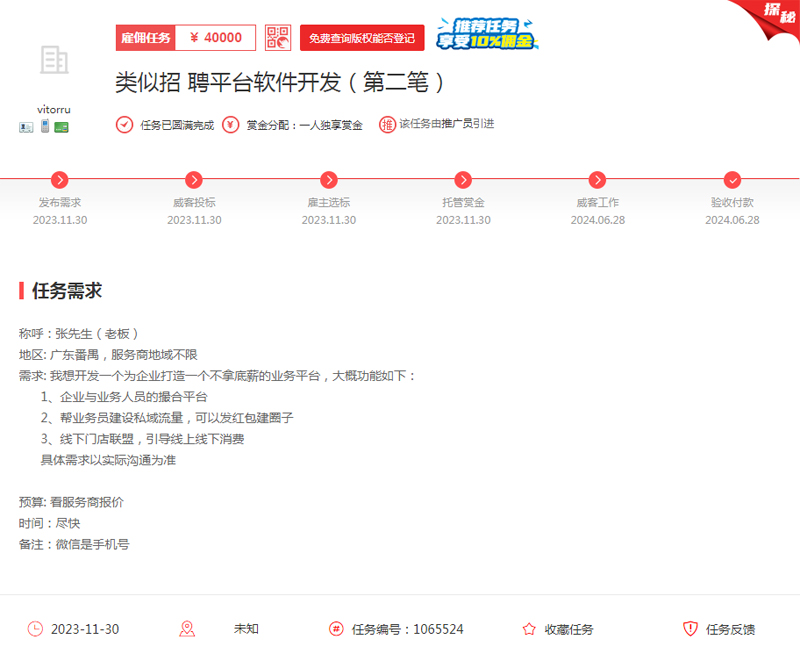Click the 验收付款 step marker
The height and width of the screenshot is (661, 800).
coord(732,181)
